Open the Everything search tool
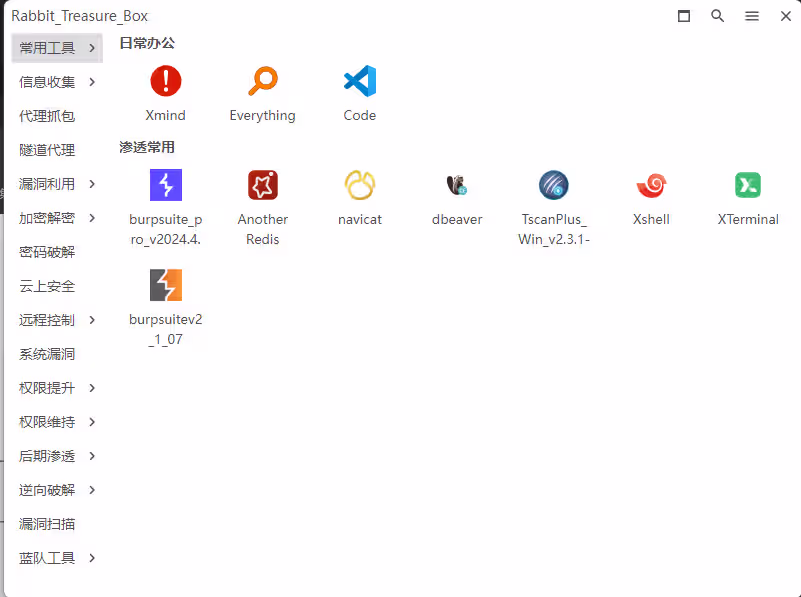801x597 pixels. click(x=262, y=82)
